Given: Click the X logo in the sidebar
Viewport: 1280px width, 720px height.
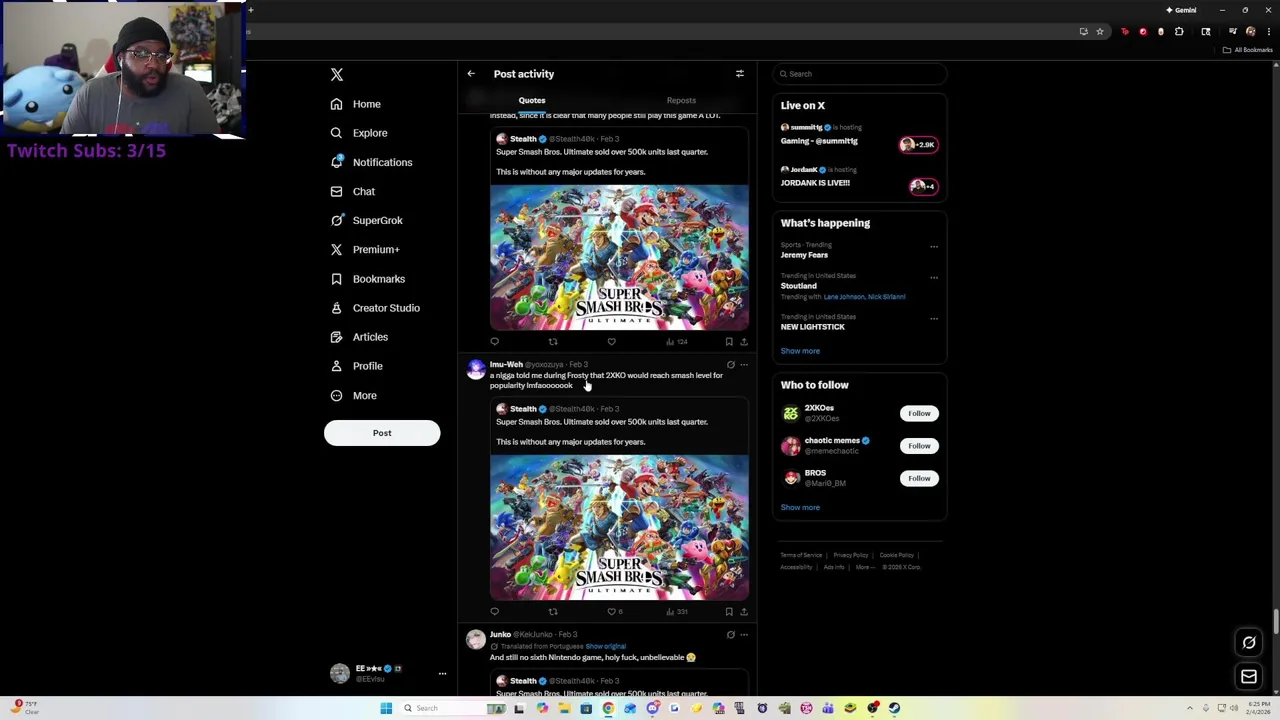Looking at the screenshot, I should click(337, 75).
